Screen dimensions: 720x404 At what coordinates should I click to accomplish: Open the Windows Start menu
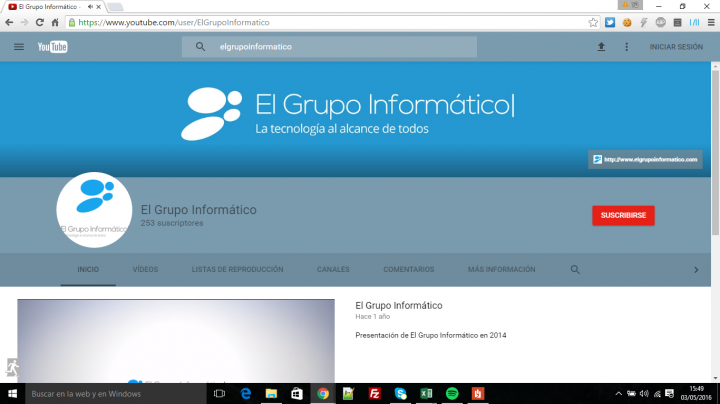(12, 393)
